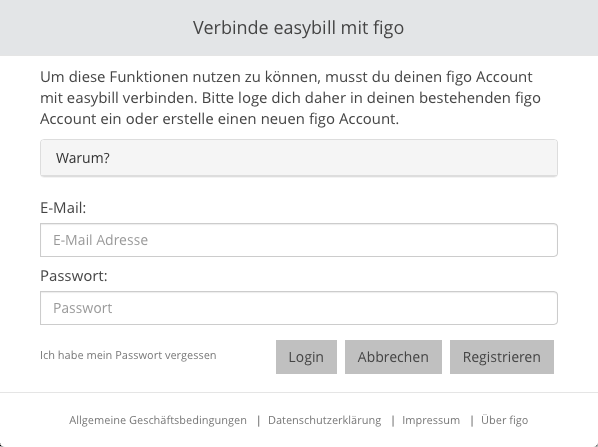Open registration via Registrieren button
598x447 pixels.
[502, 357]
